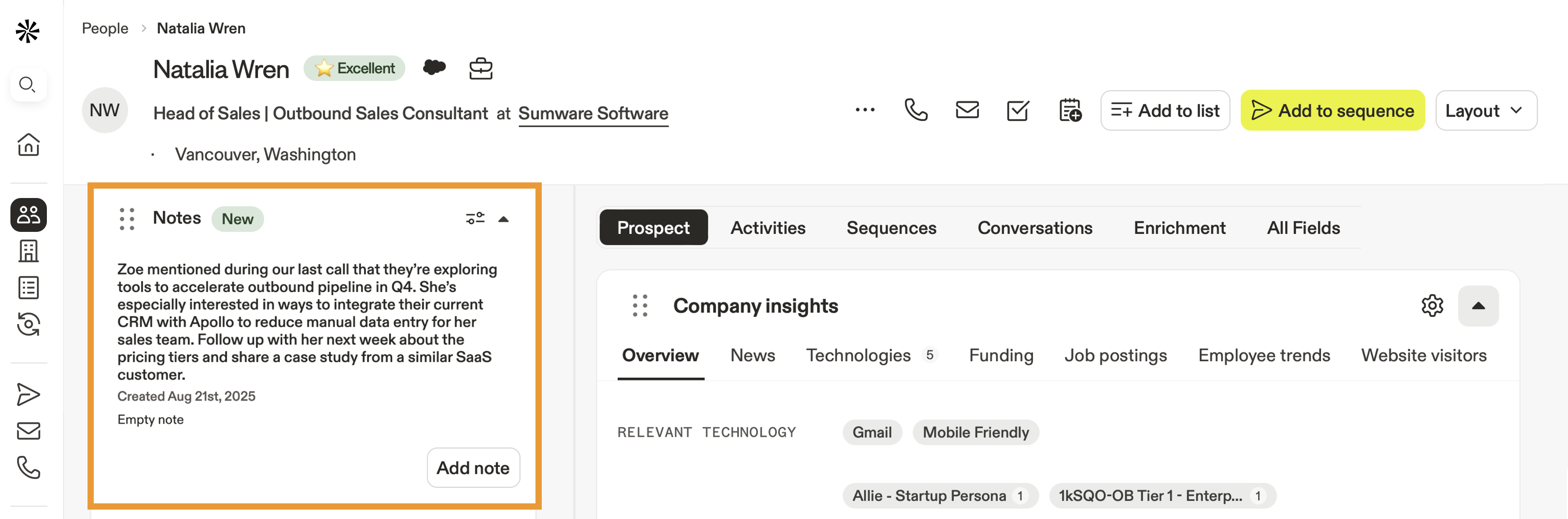
Task: Switch to the Activities tab
Action: pyautogui.click(x=767, y=228)
